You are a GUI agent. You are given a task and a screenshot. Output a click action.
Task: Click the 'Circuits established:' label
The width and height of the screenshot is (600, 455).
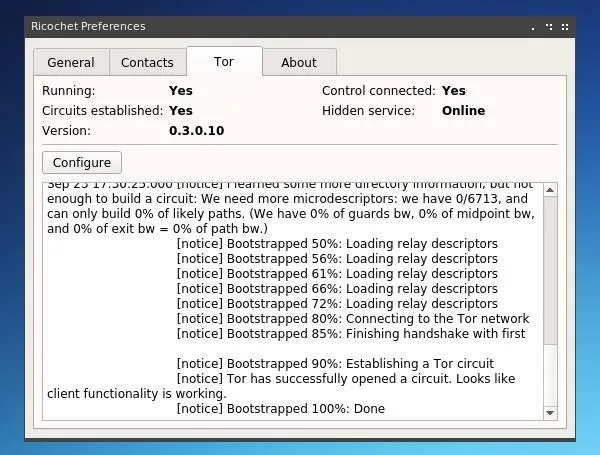click(103, 111)
